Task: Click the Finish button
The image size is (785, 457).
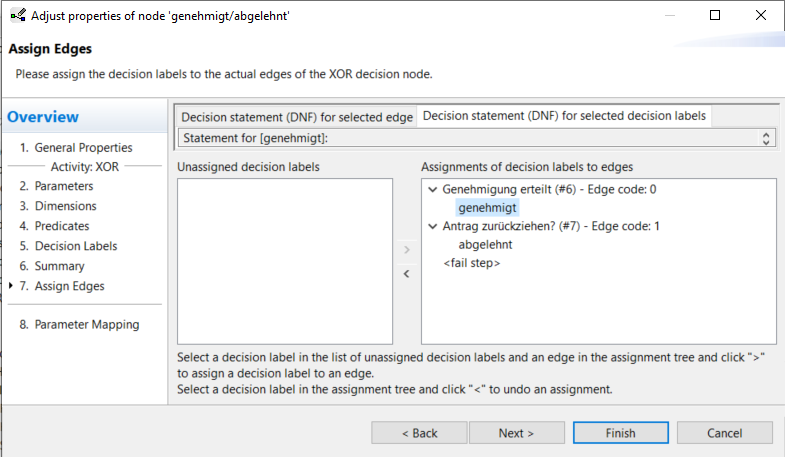Action: click(x=620, y=432)
